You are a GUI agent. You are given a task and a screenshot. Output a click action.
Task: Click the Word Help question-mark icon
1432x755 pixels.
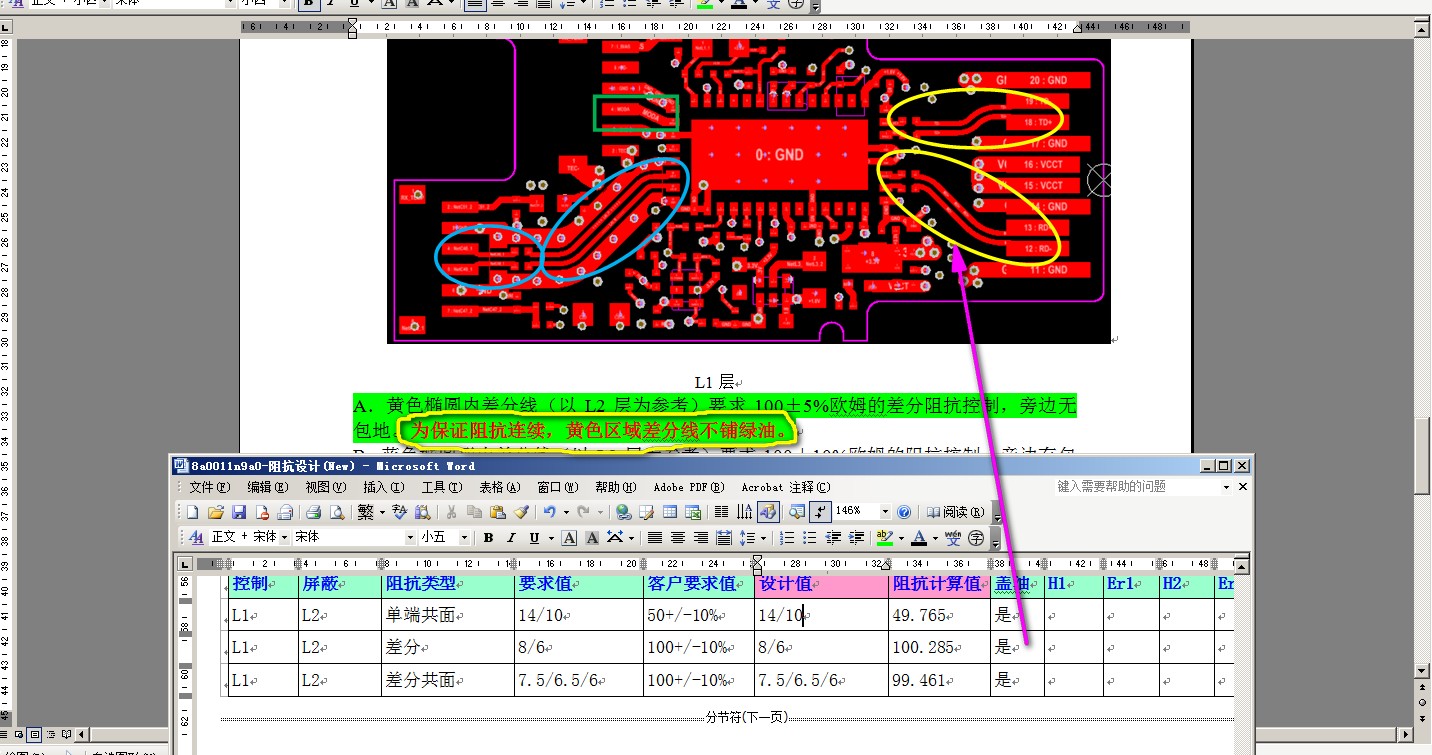[904, 512]
